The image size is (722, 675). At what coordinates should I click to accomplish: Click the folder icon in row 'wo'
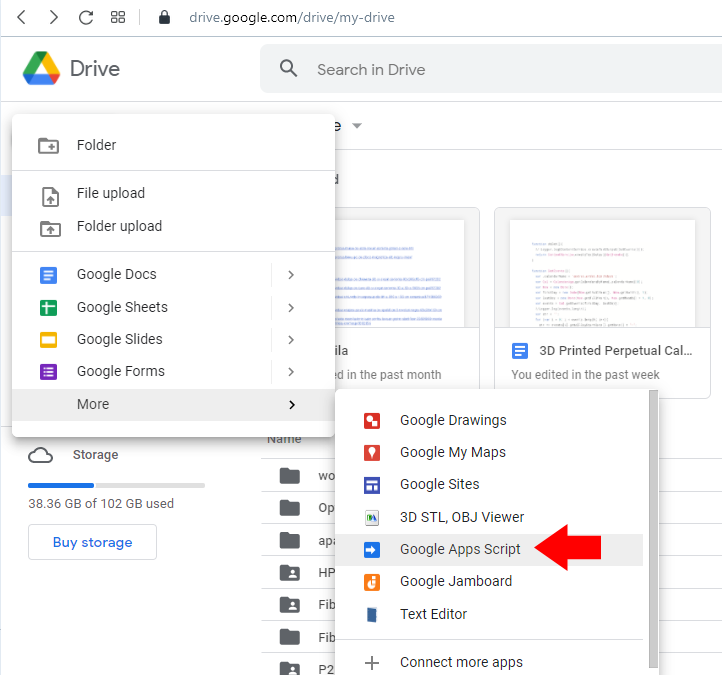290,476
